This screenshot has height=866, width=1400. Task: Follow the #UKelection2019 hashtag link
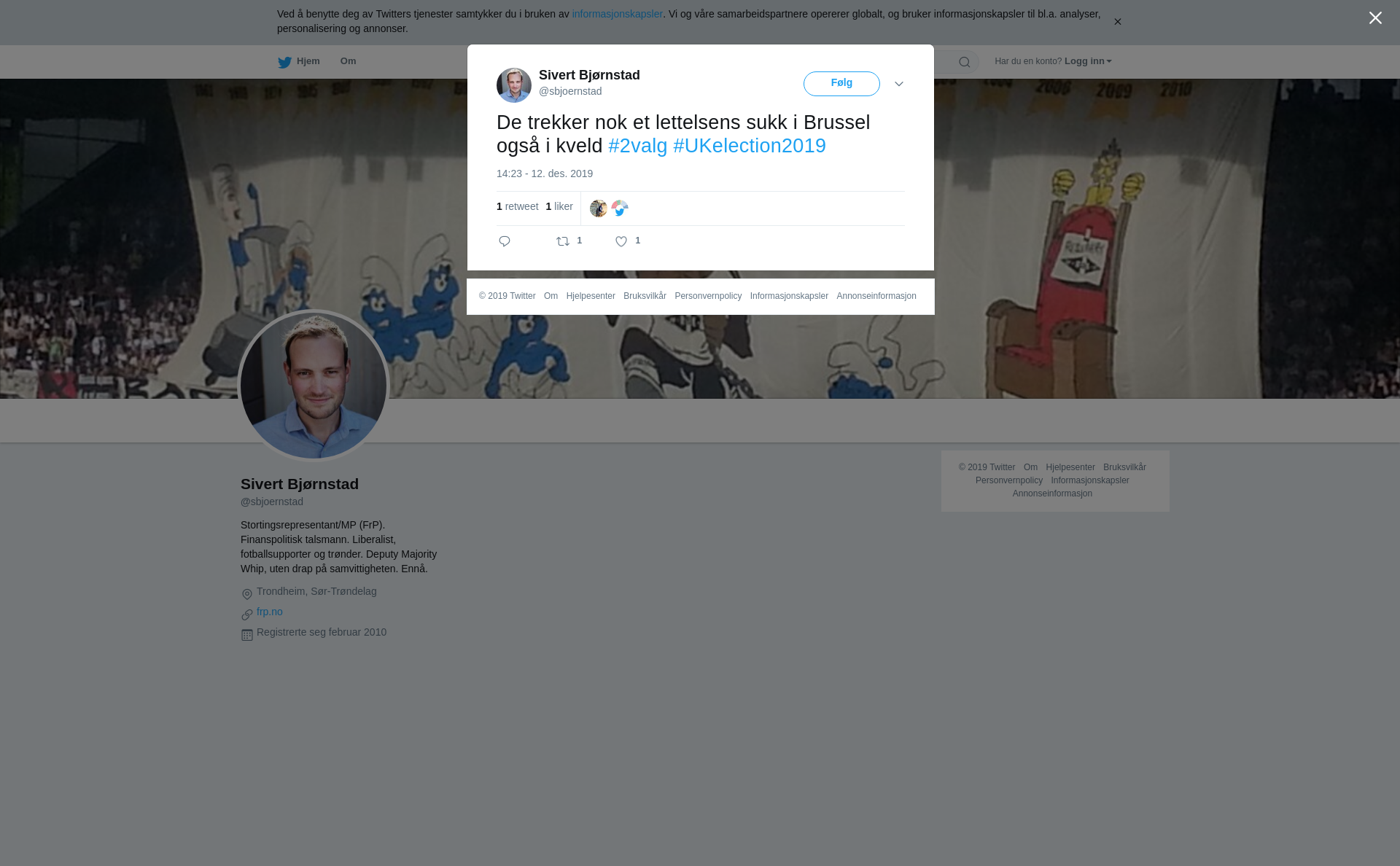tap(750, 146)
